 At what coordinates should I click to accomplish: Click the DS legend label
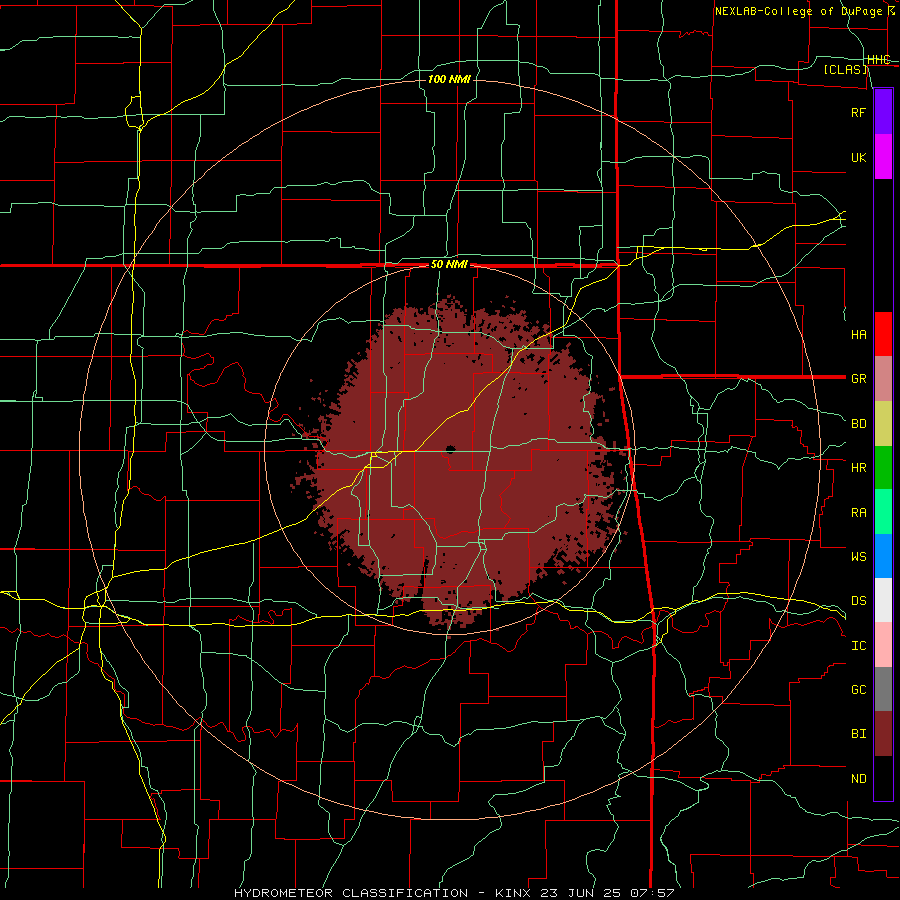click(858, 601)
